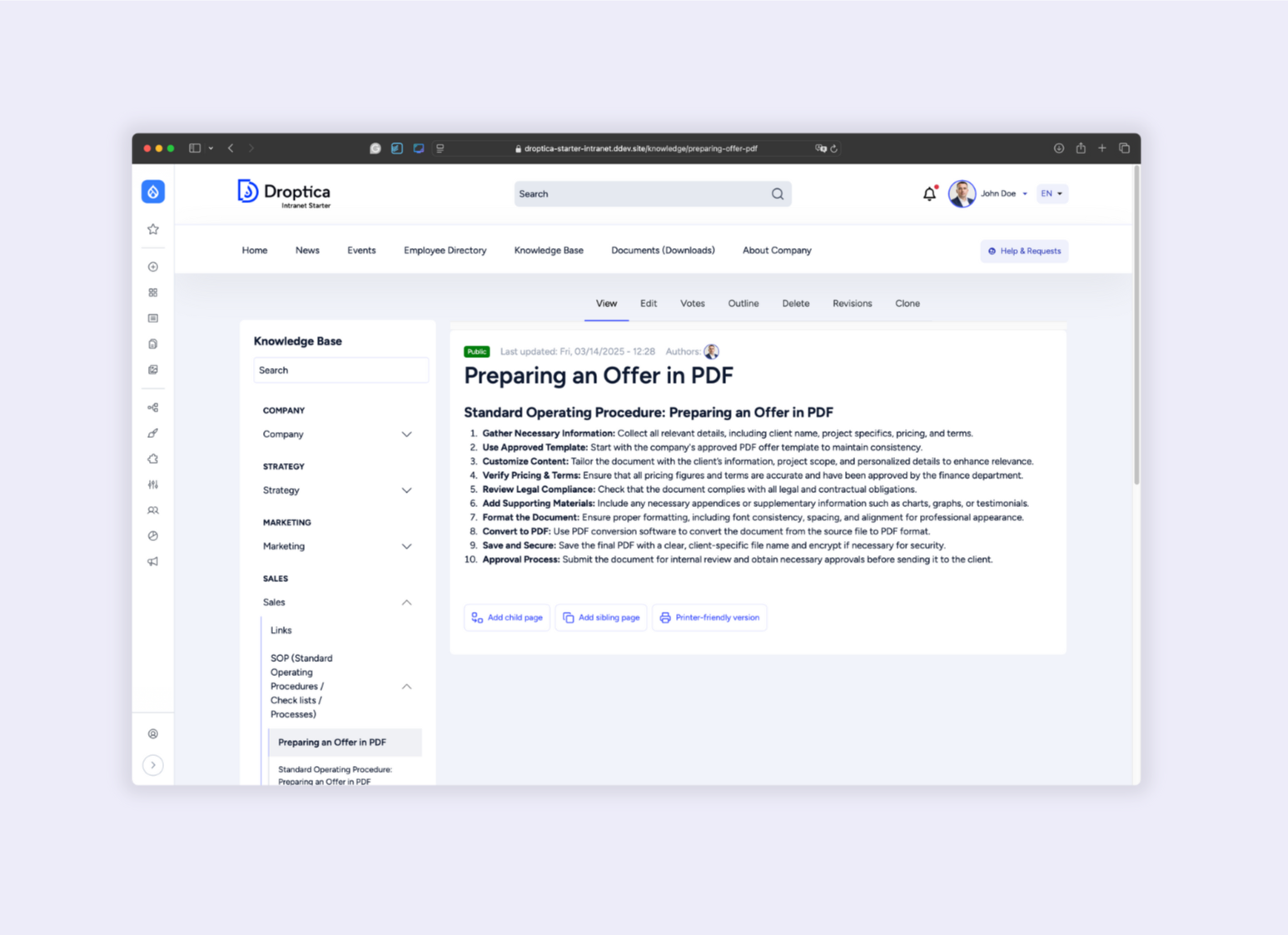Viewport: 1288px width, 935px height.
Task: Click the Add child page button
Action: click(x=506, y=617)
